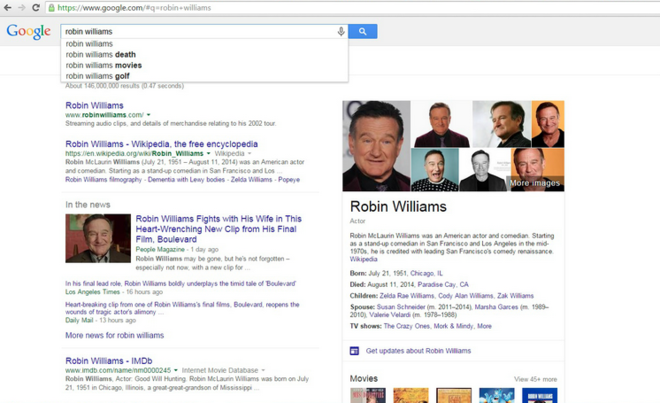The width and height of the screenshot is (660, 403).
Task: Click 'More images' on the photo grid
Action: click(534, 183)
